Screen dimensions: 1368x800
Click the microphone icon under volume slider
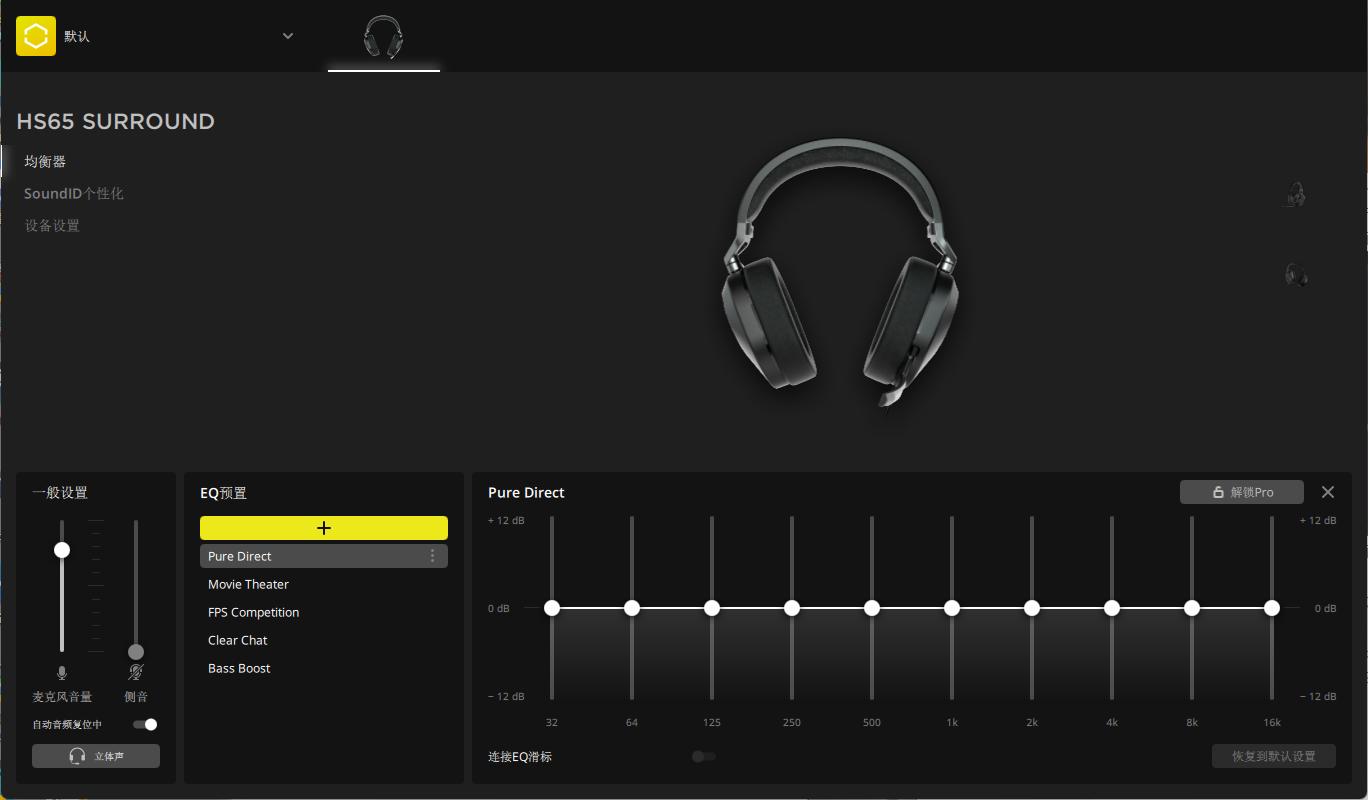pos(62,673)
